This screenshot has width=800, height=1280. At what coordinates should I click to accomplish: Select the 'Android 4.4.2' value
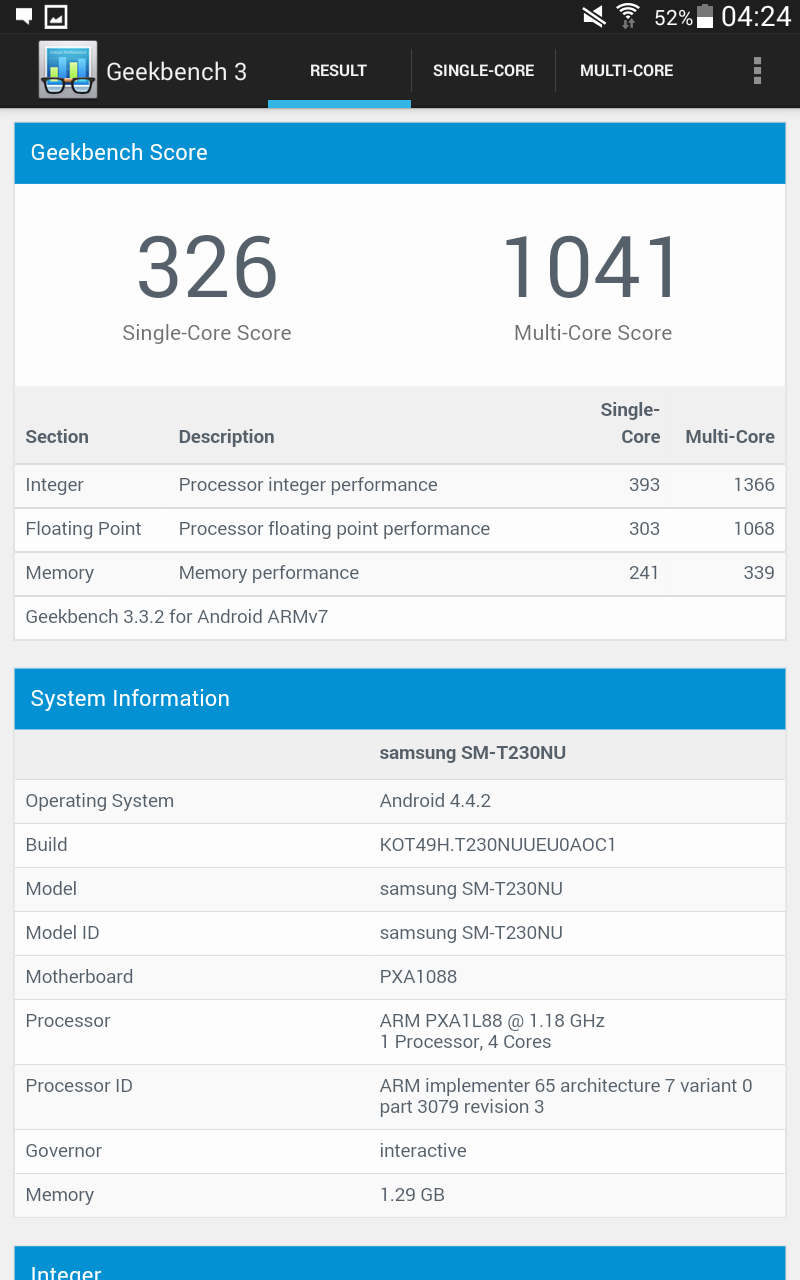(435, 801)
